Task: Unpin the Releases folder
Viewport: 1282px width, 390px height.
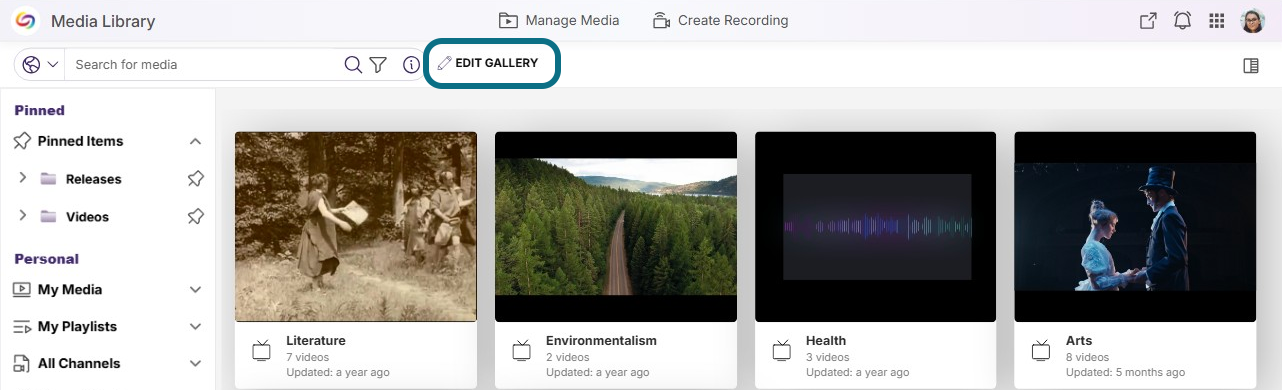Action: 196,179
